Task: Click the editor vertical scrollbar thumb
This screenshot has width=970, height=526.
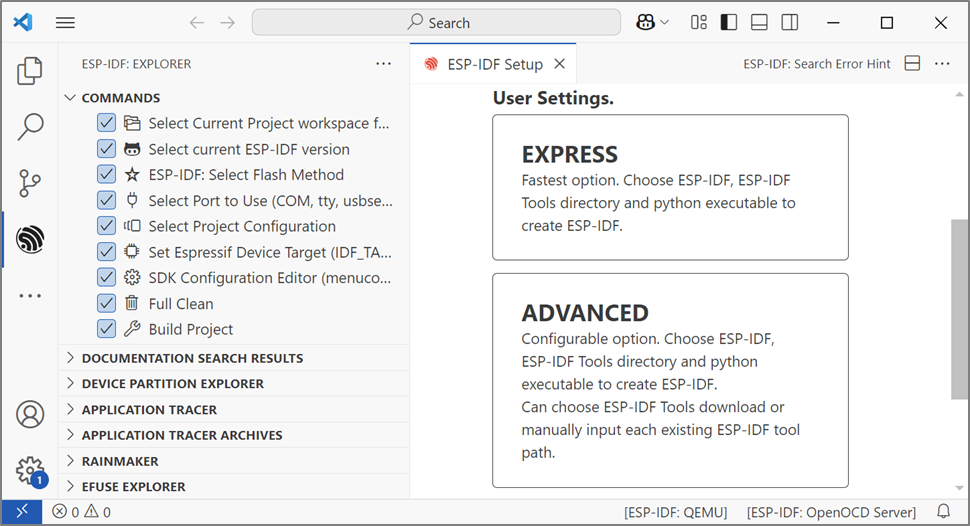Action: click(959, 309)
